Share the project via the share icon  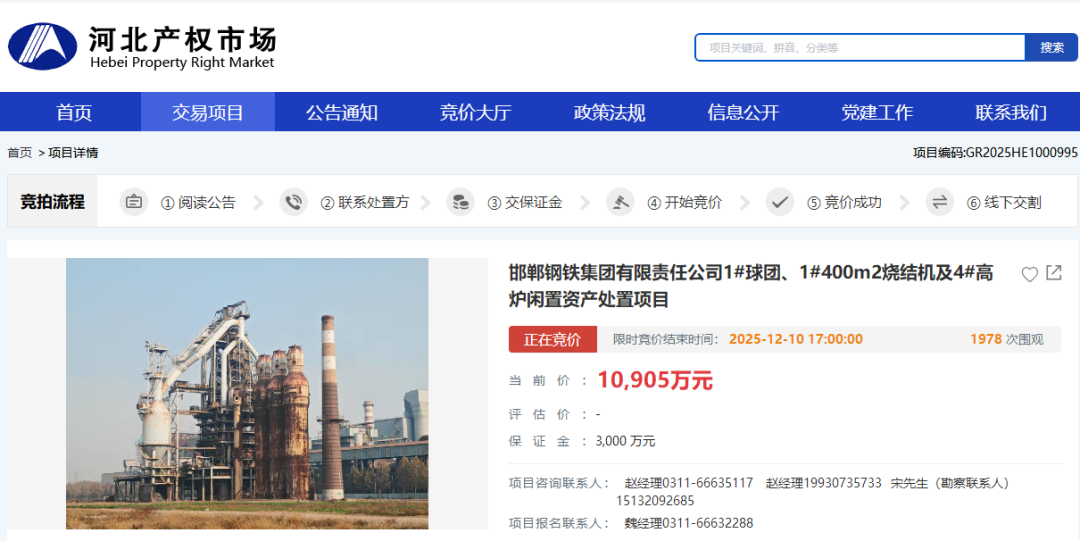pos(1054,273)
